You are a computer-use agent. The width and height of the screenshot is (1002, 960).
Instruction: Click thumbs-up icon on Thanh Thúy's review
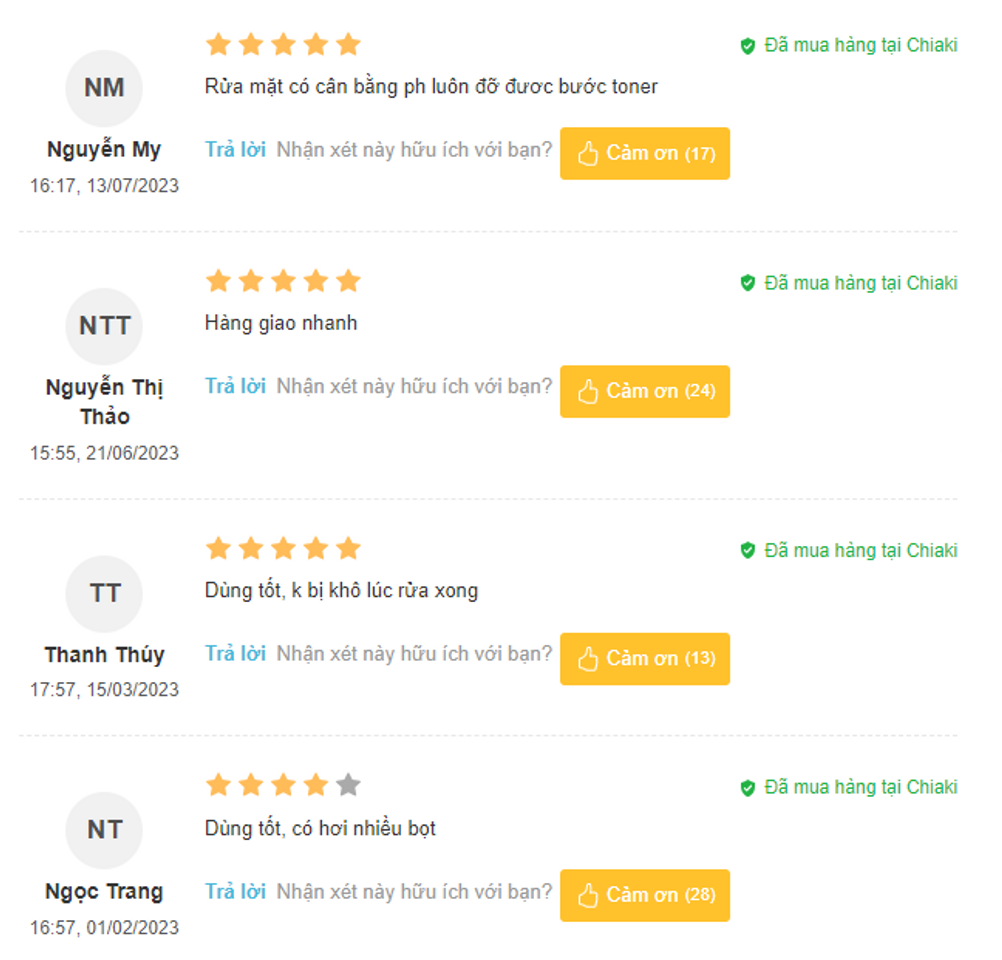(x=588, y=659)
